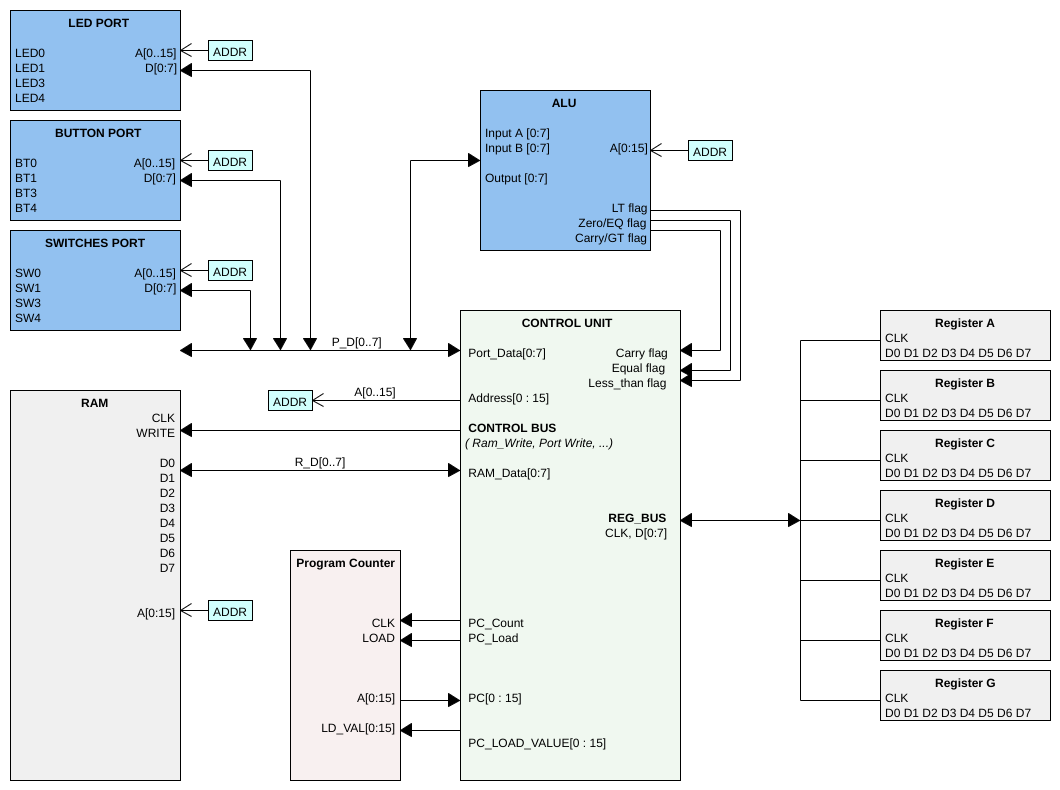Viewport: 1060px width, 790px height.
Task: Click the ALU block title
Action: pos(564,103)
